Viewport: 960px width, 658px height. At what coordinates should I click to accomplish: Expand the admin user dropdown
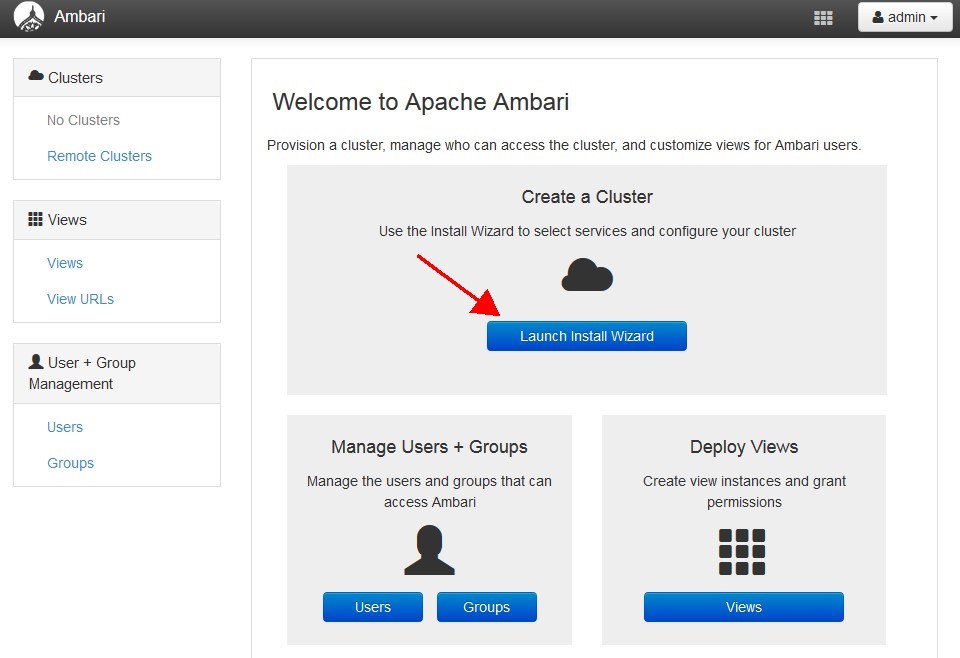(904, 17)
